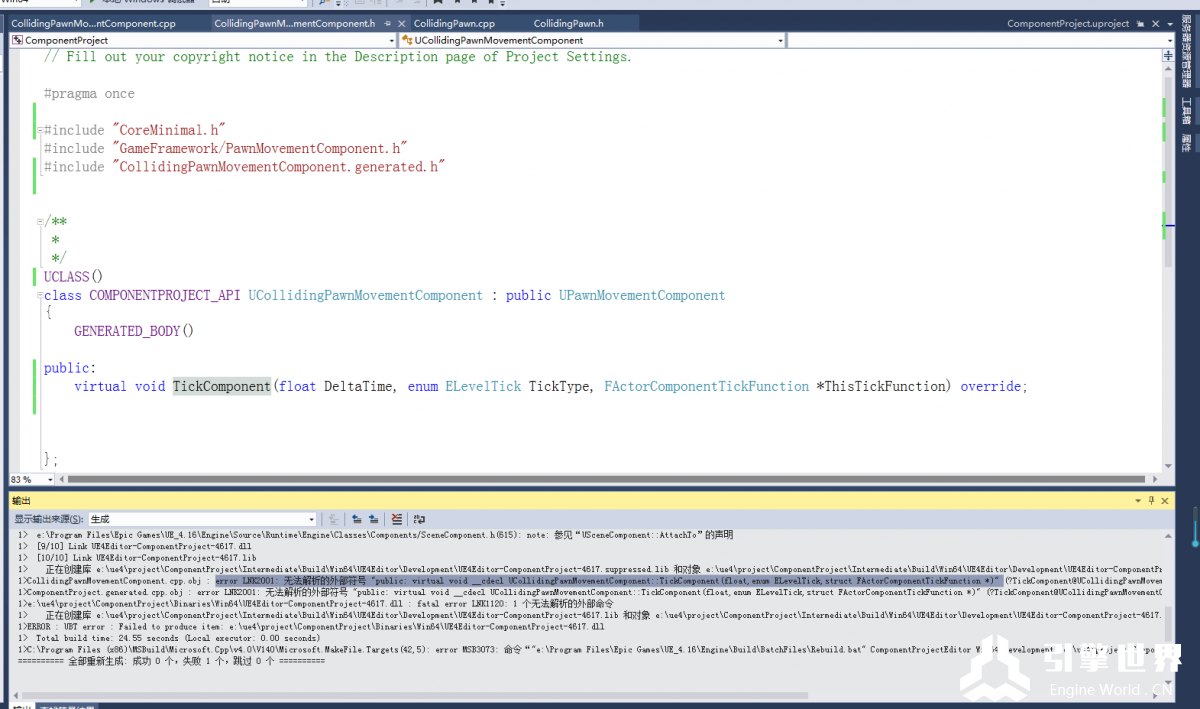The height and width of the screenshot is (709, 1200).
Task: Open the 显示输出来源 生成 dropdown
Action: click(x=203, y=519)
